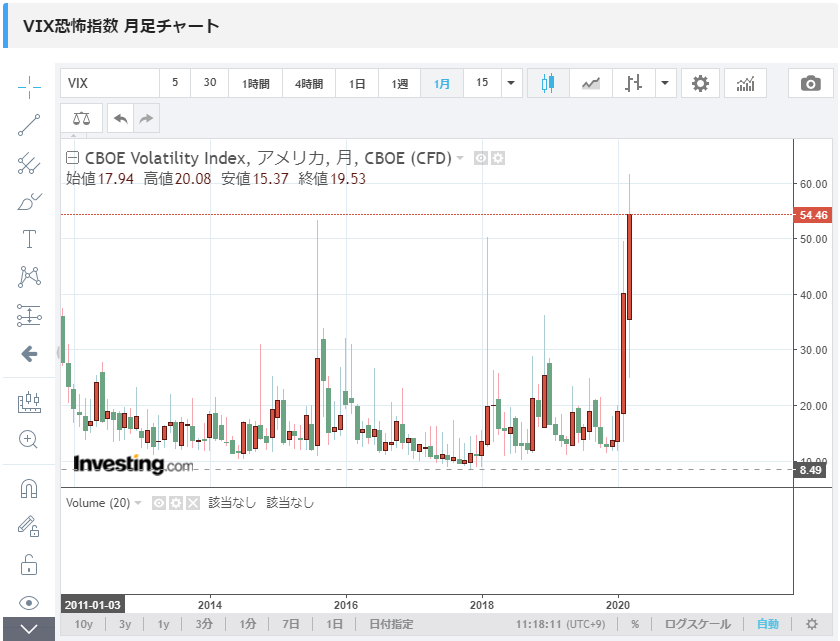Viewport: 840px width, 641px height.
Task: Open the indicators button
Action: (745, 83)
